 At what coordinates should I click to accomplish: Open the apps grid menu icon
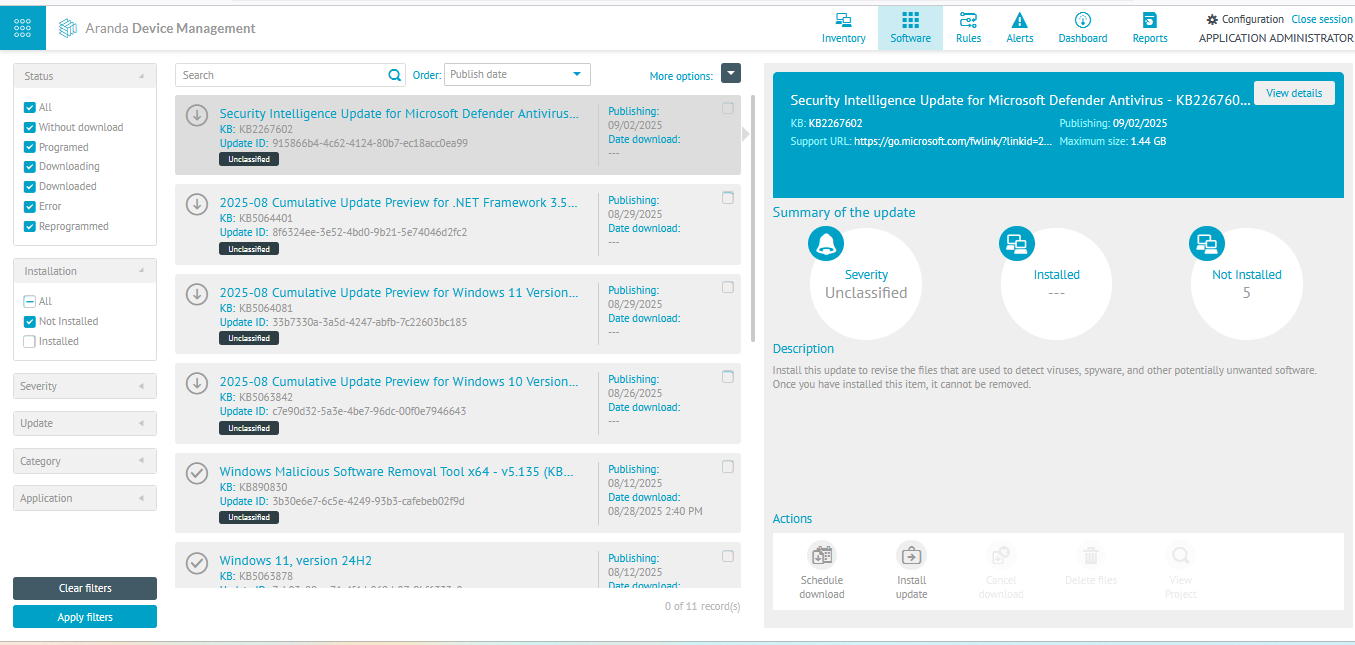coord(22,27)
